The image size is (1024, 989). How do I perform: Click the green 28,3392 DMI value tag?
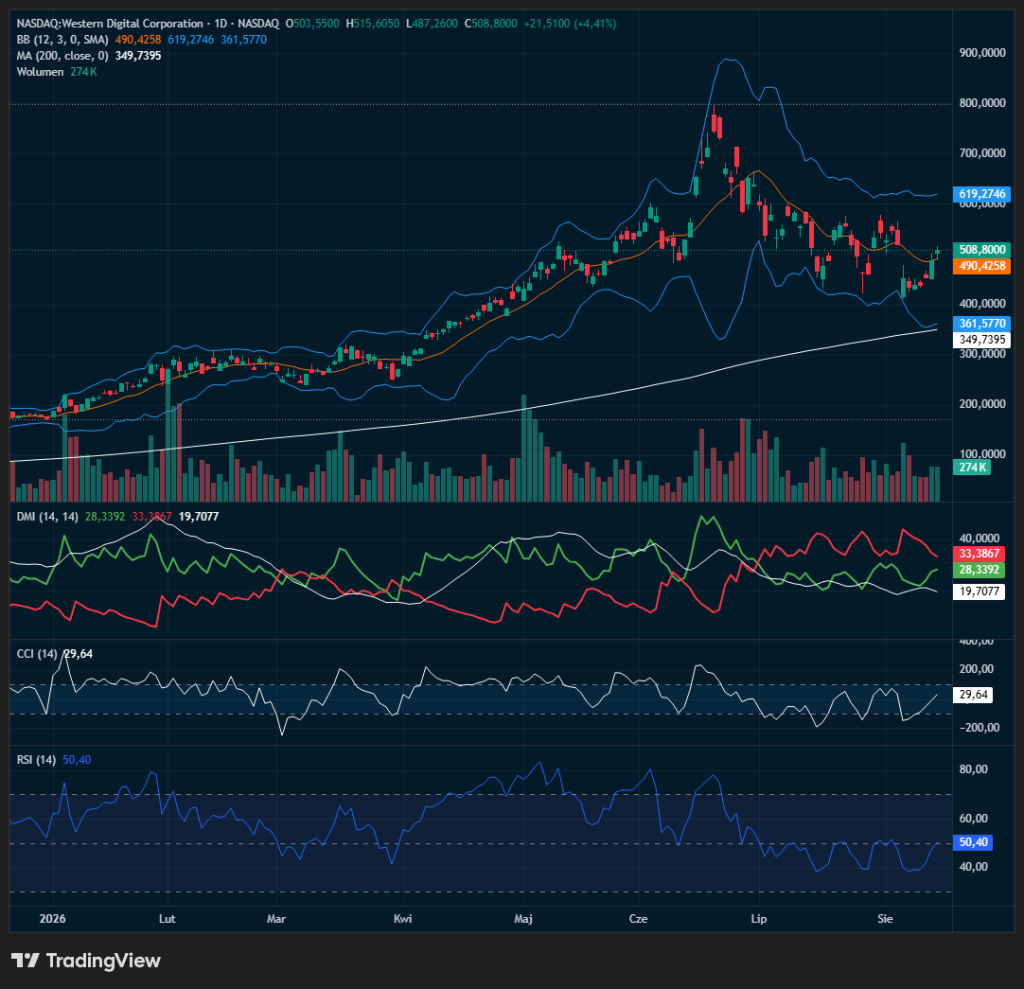tap(978, 570)
